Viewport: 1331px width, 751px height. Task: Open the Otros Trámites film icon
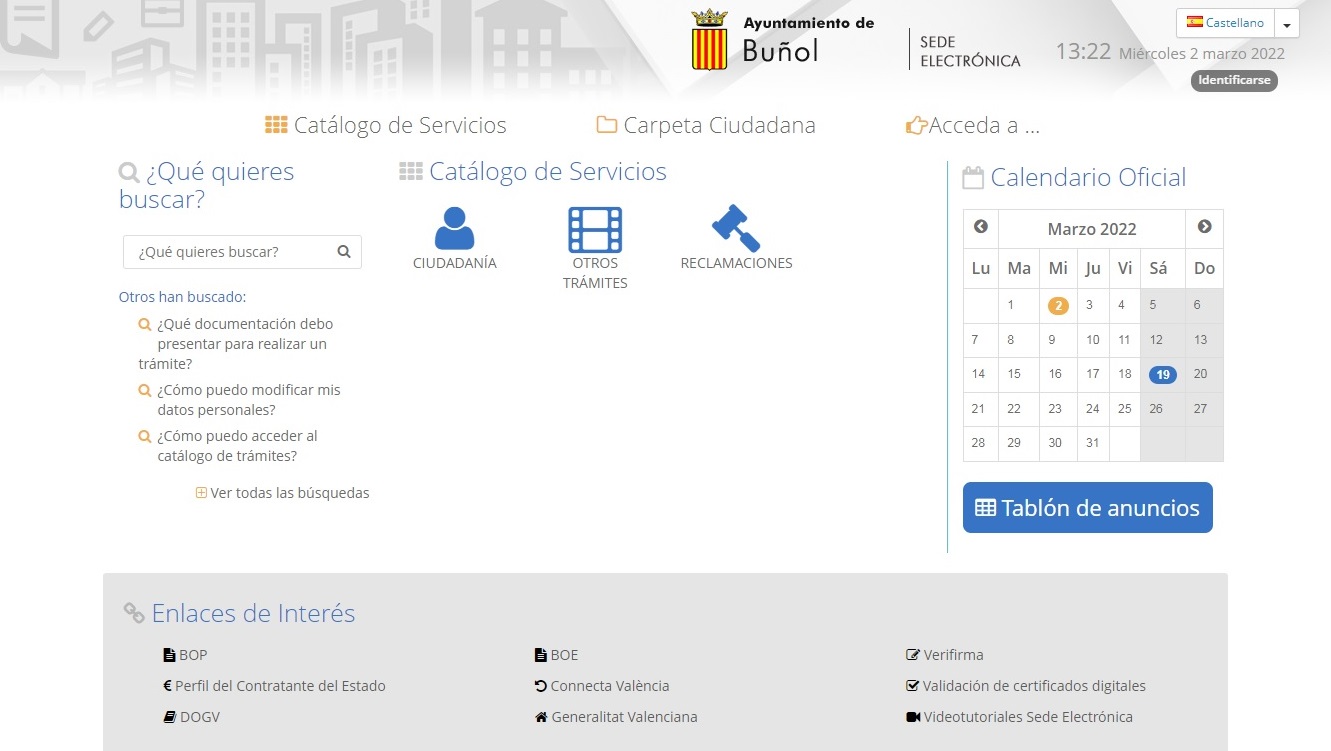tap(595, 229)
